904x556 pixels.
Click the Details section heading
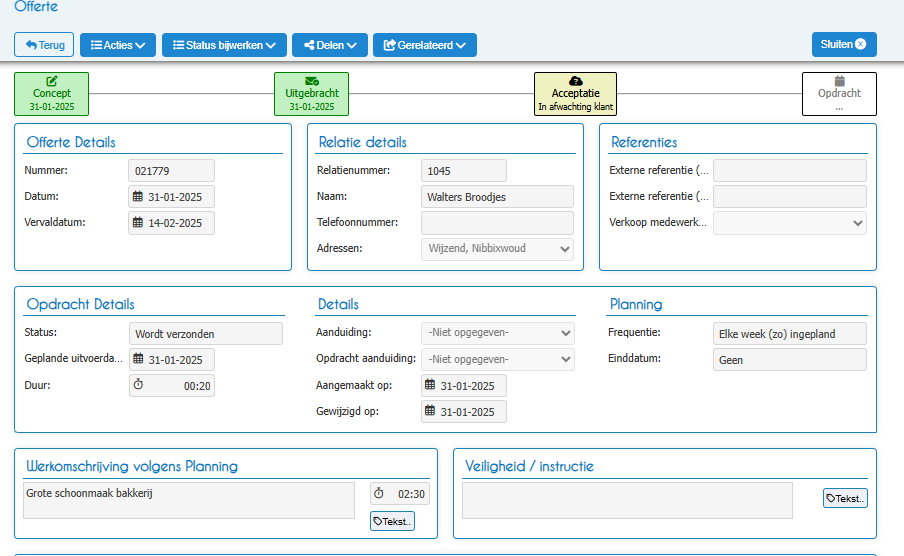tap(338, 304)
